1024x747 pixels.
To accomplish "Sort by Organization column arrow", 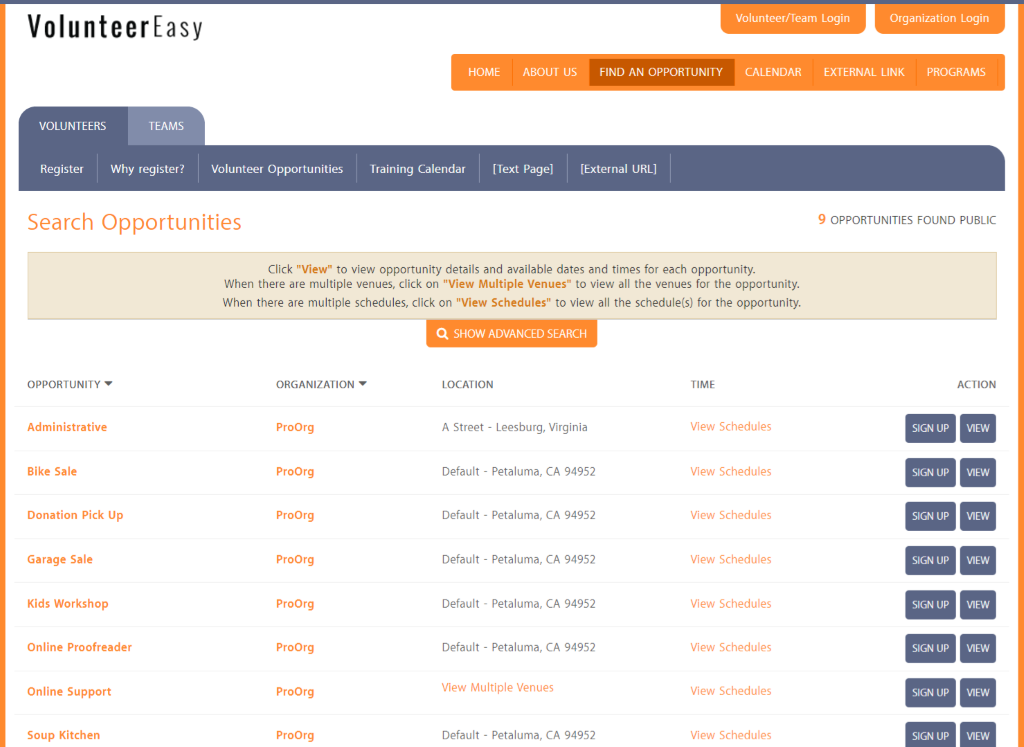I will tap(362, 384).
